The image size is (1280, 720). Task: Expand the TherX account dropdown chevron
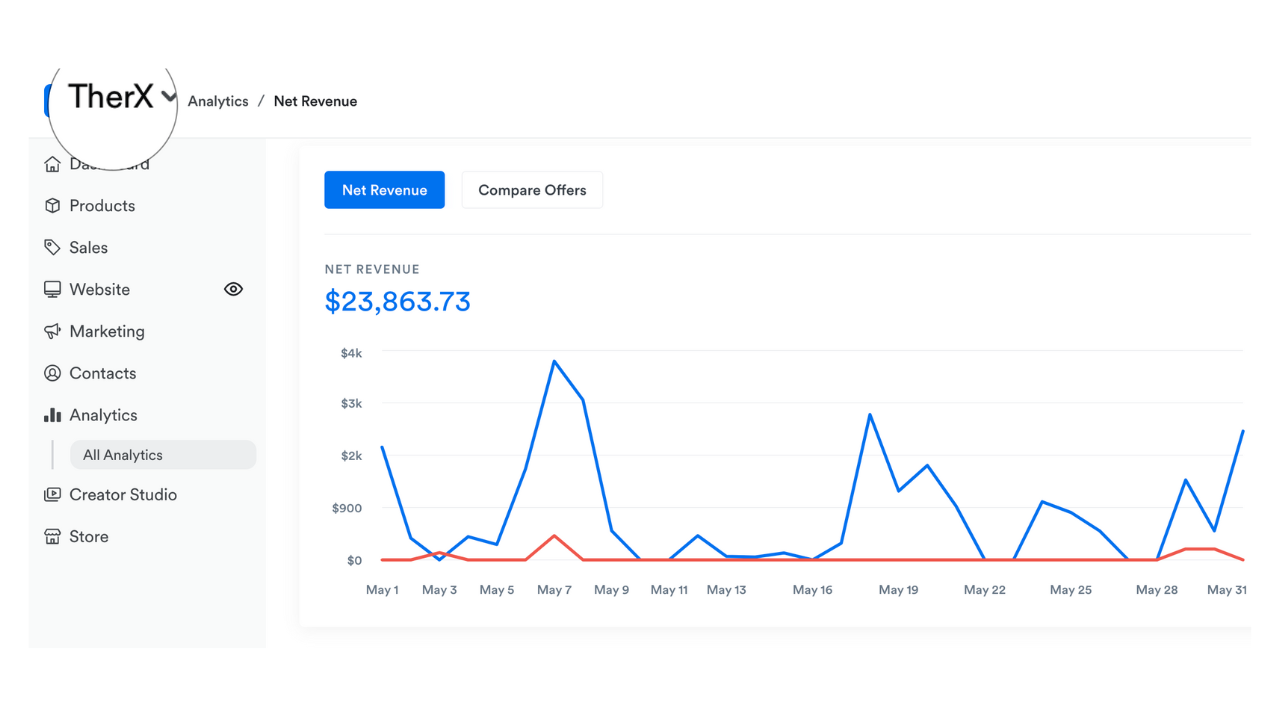169,97
